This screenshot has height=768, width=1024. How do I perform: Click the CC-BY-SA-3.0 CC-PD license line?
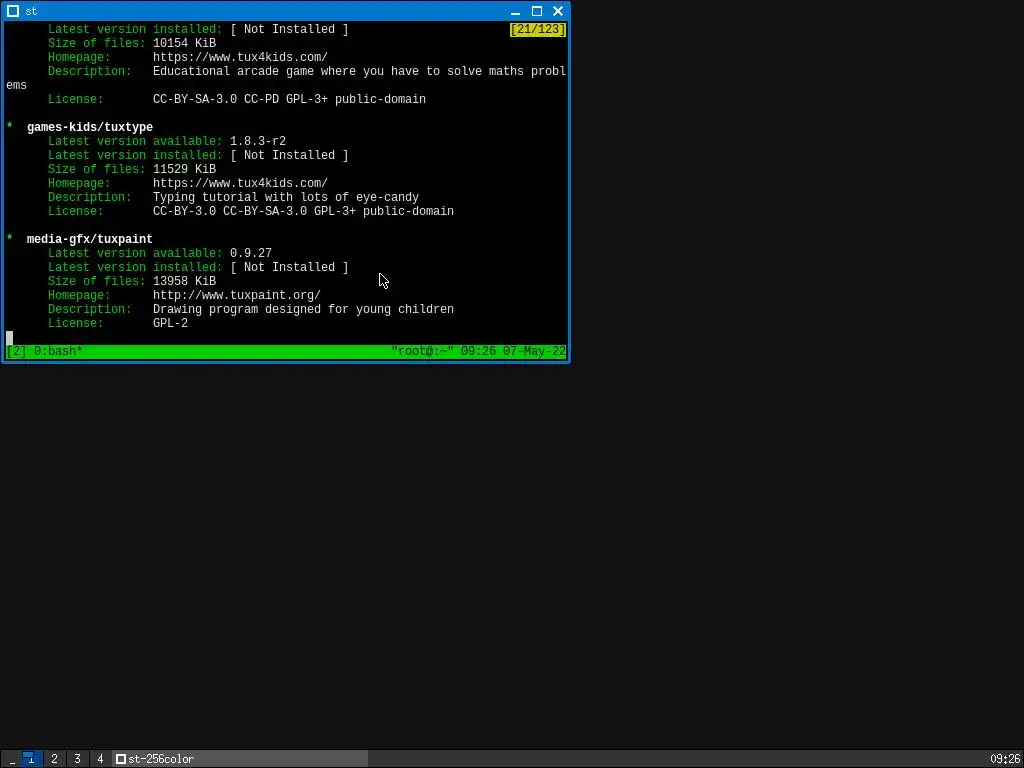289,99
